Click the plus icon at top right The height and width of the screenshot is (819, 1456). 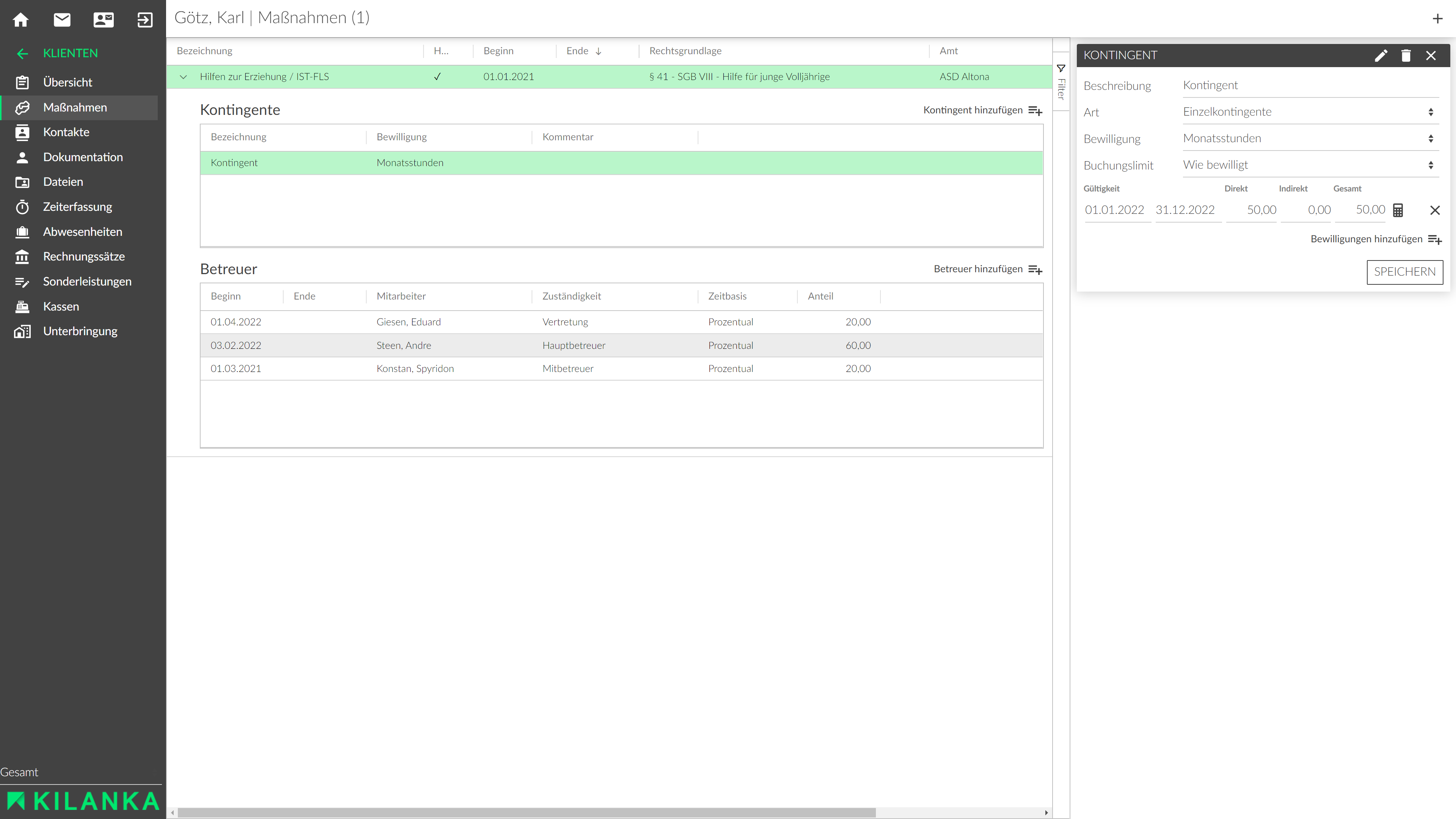coord(1437,19)
